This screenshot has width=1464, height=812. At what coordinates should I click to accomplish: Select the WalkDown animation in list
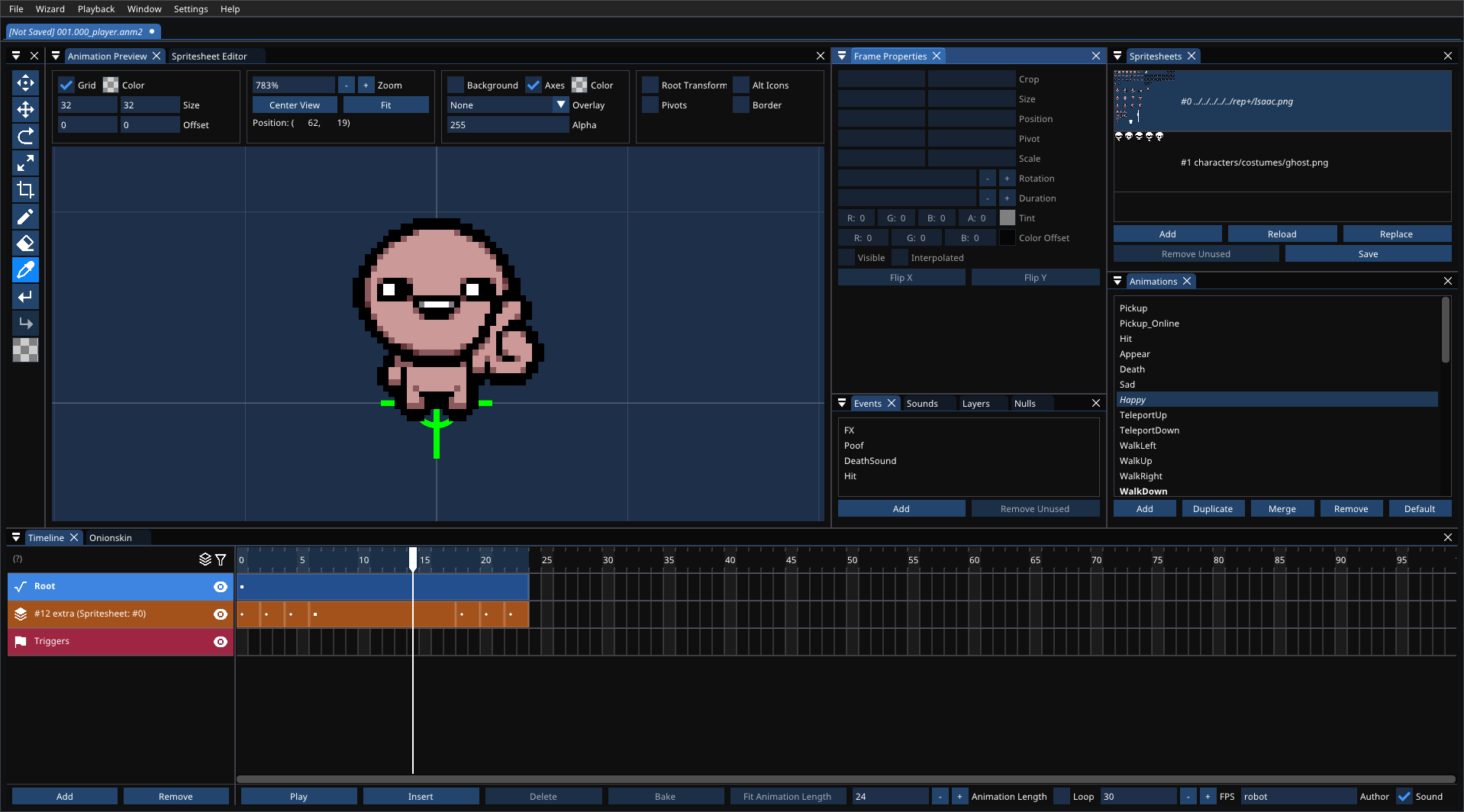point(1143,491)
